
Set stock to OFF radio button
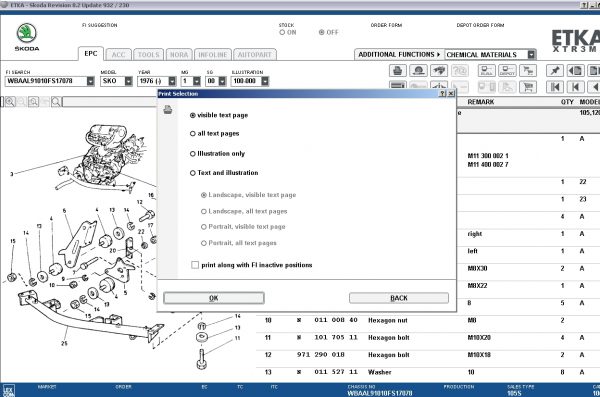tap(322, 33)
